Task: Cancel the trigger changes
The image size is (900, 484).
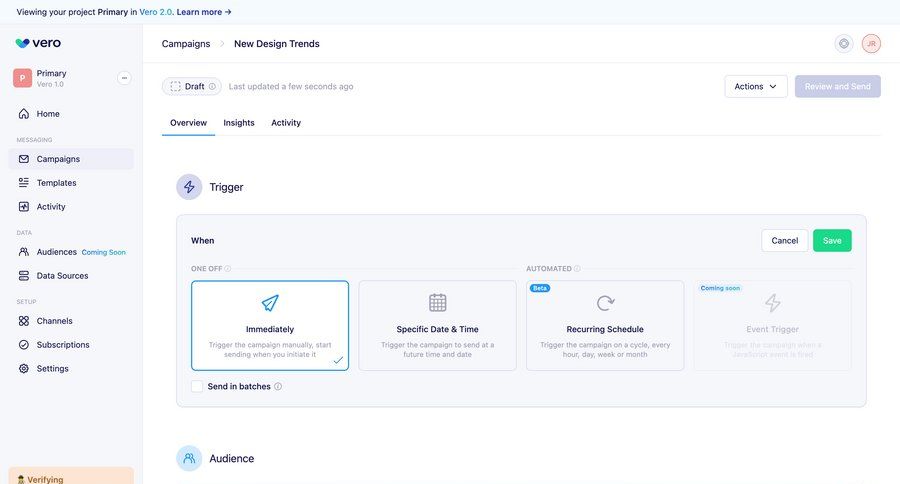Action: click(785, 241)
